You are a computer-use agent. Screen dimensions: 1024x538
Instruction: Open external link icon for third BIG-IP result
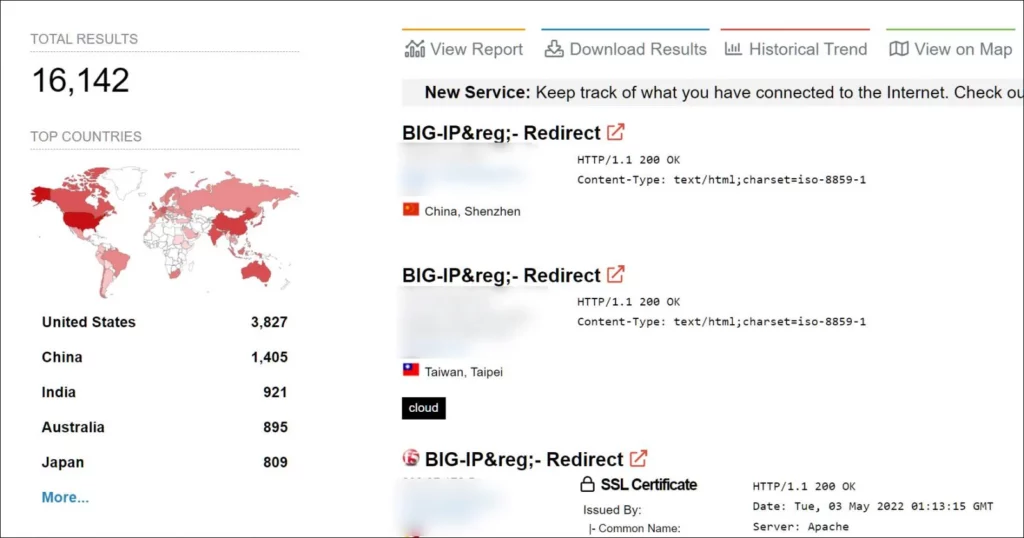pos(638,458)
